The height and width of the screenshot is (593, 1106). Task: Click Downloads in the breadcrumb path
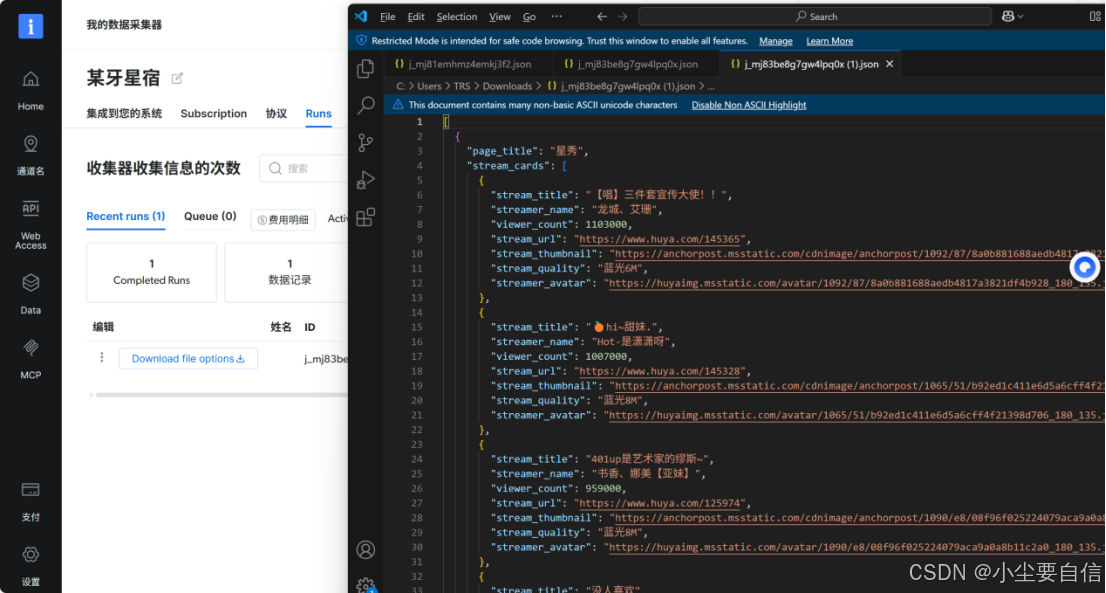point(507,86)
